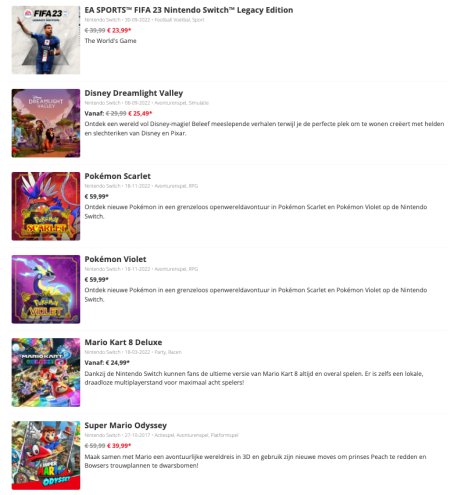Open the FIFA 23 Legacy Edition cover image
Screen dimensions: 475x495
(46, 40)
